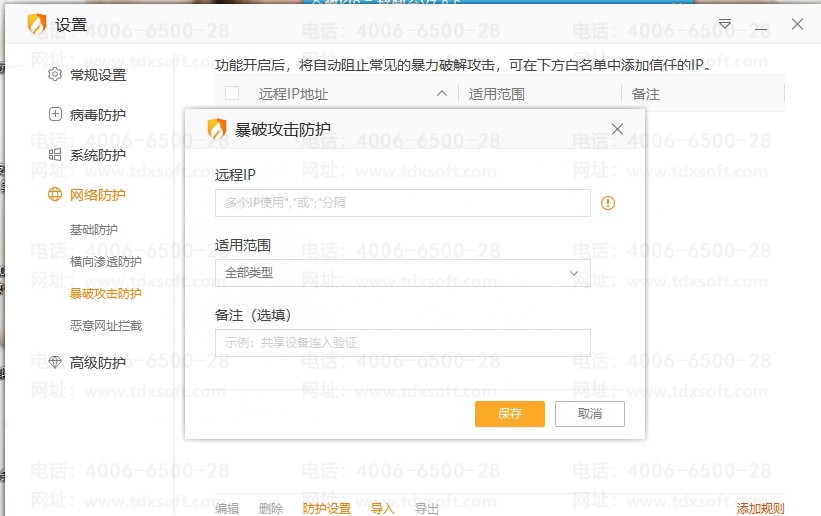Close the 暴破攻击防护 dialog
Image resolution: width=821 pixels, height=516 pixels.
click(617, 129)
